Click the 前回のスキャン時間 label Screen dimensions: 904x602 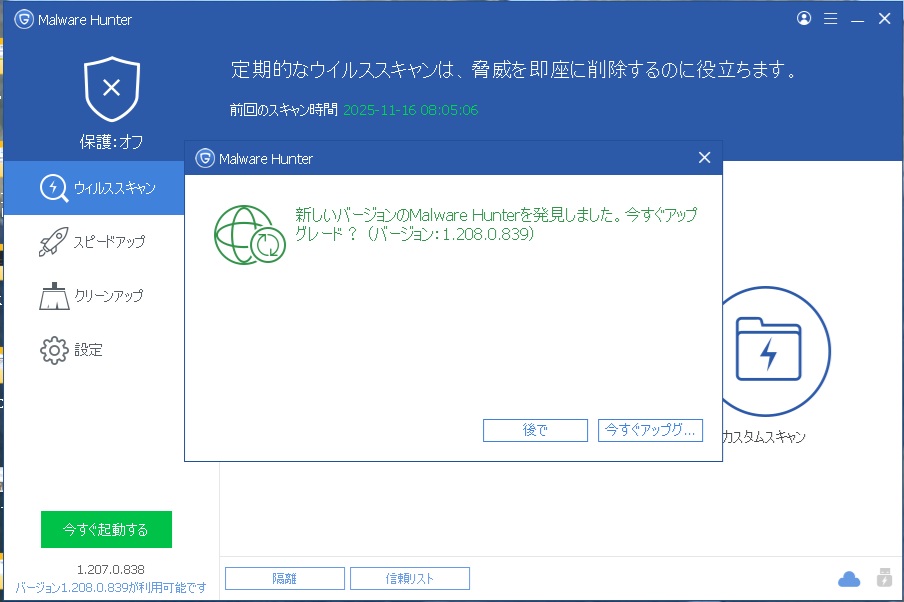click(x=283, y=110)
